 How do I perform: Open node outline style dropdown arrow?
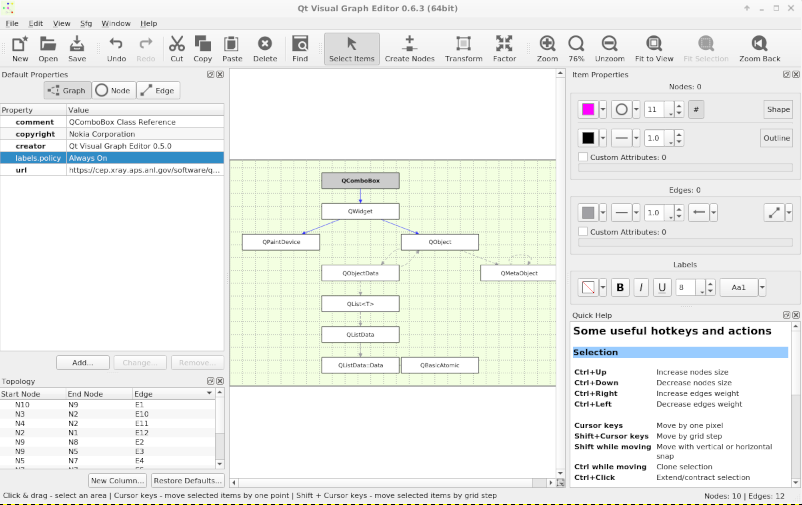[x=636, y=138]
